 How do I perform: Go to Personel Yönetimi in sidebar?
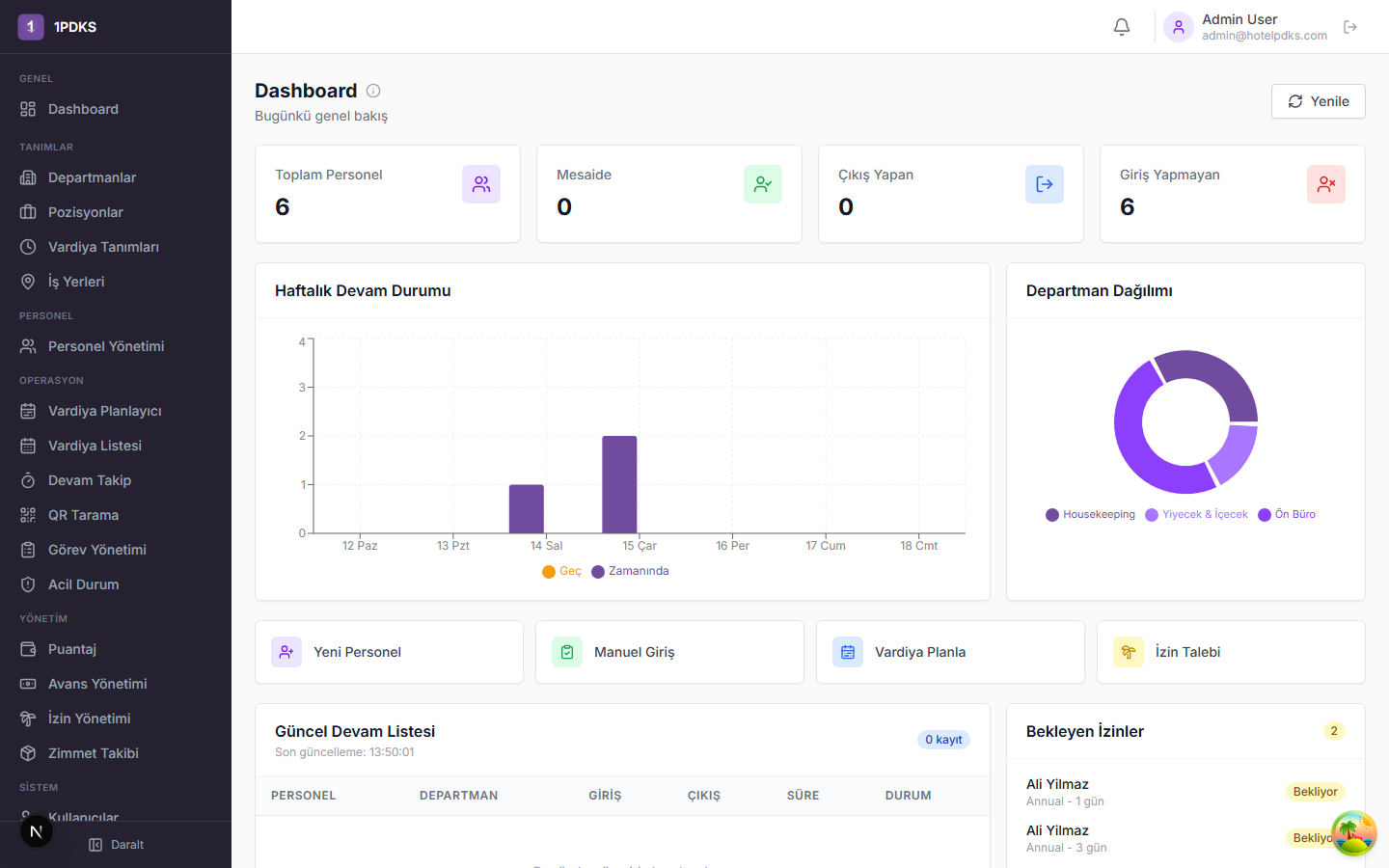[105, 346]
